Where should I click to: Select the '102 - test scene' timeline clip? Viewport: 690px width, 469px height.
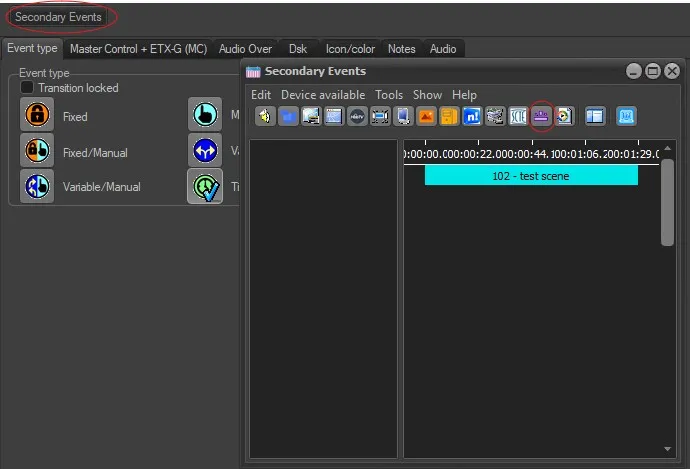pos(531,175)
